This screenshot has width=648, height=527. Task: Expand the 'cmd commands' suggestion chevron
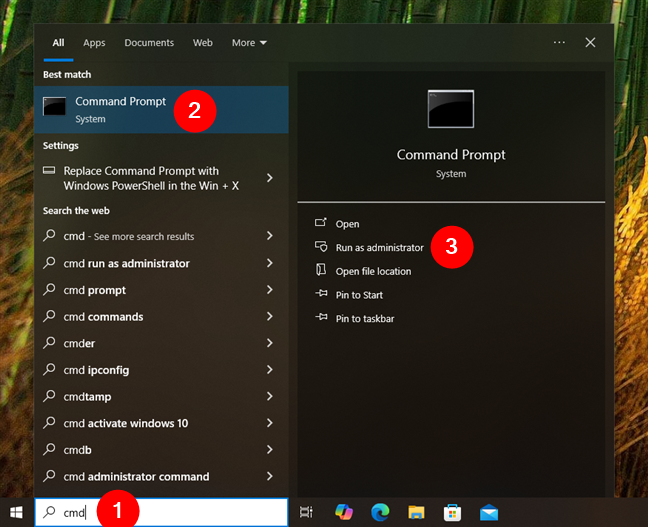pos(269,316)
